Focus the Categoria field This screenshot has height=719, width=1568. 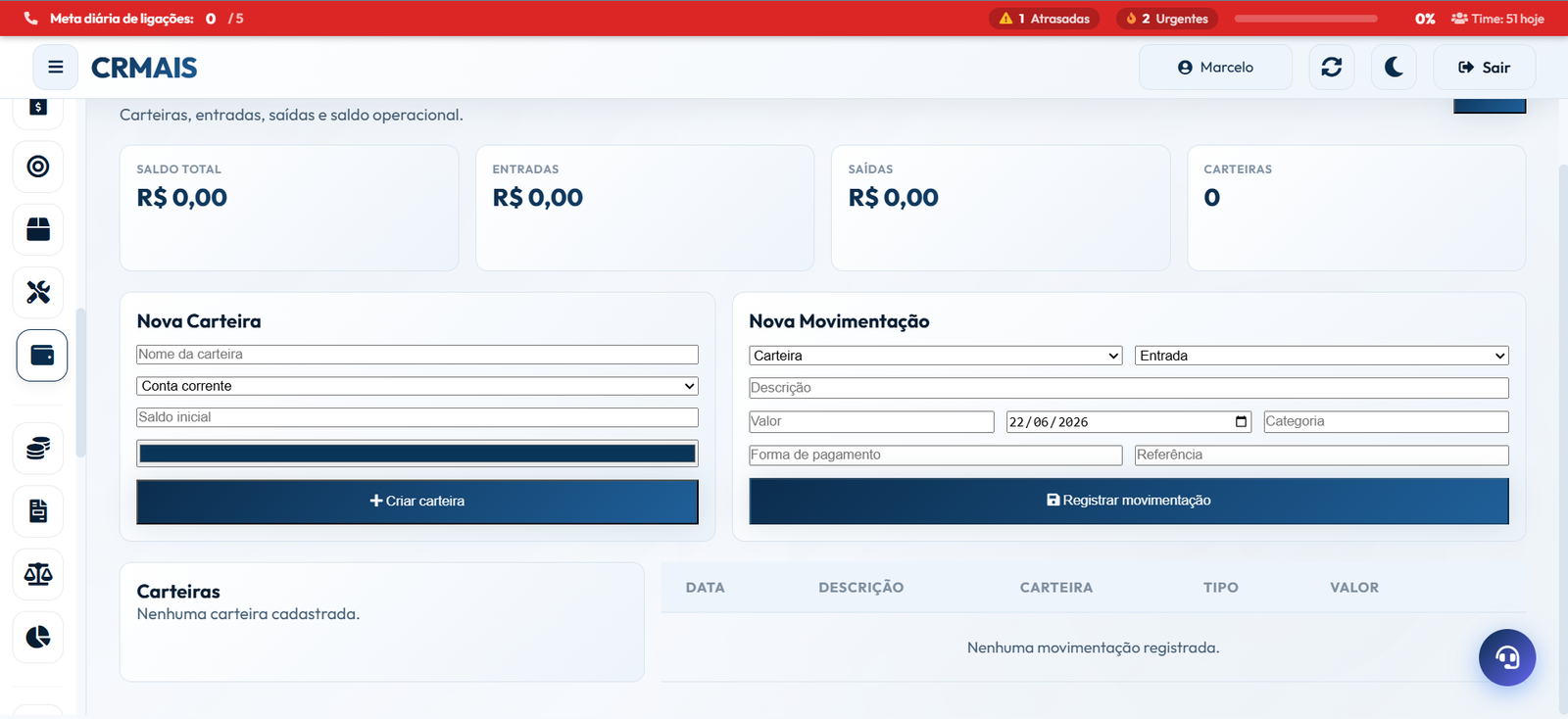pos(1387,421)
